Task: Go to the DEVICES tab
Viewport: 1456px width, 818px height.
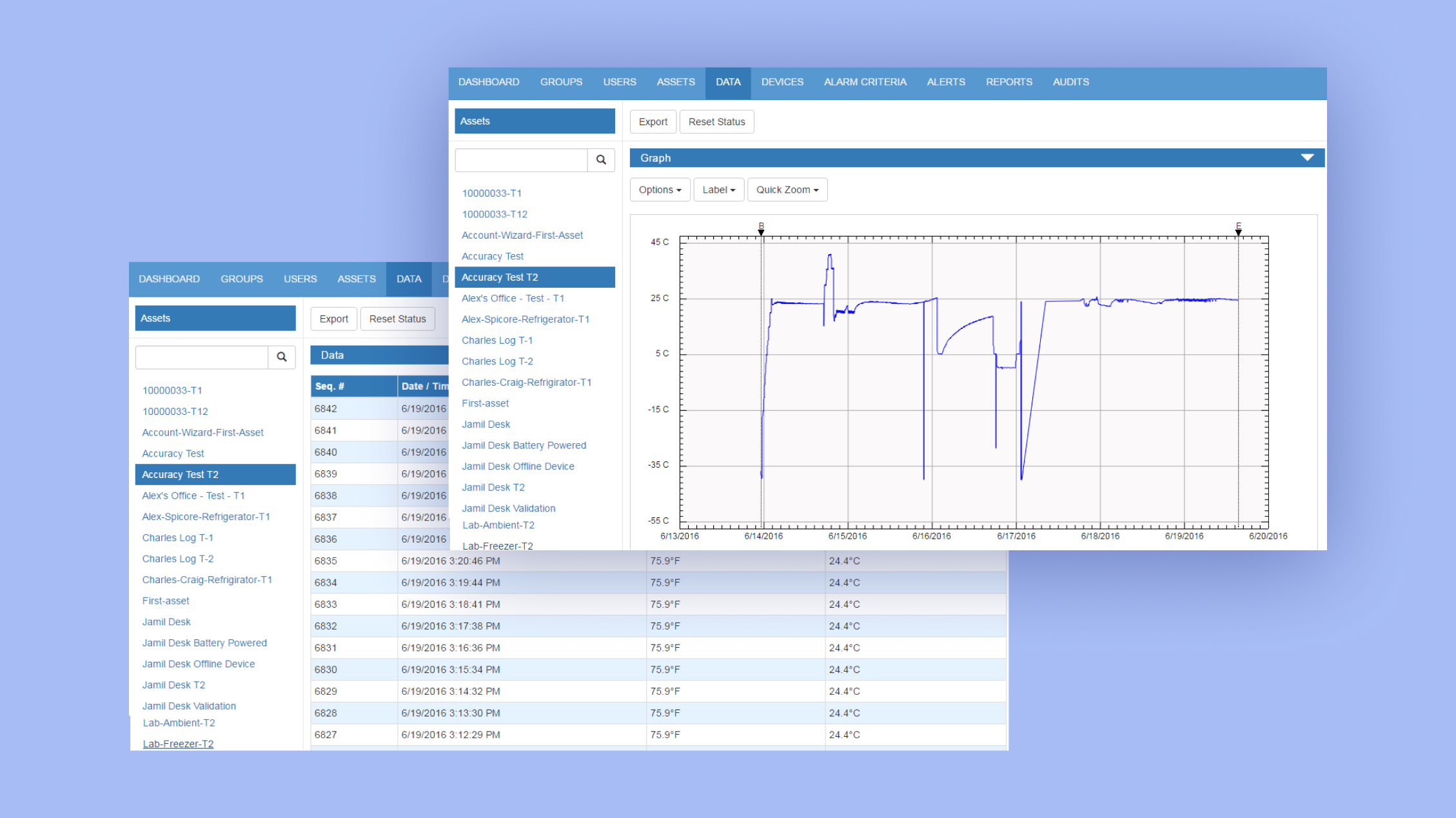Action: (782, 82)
